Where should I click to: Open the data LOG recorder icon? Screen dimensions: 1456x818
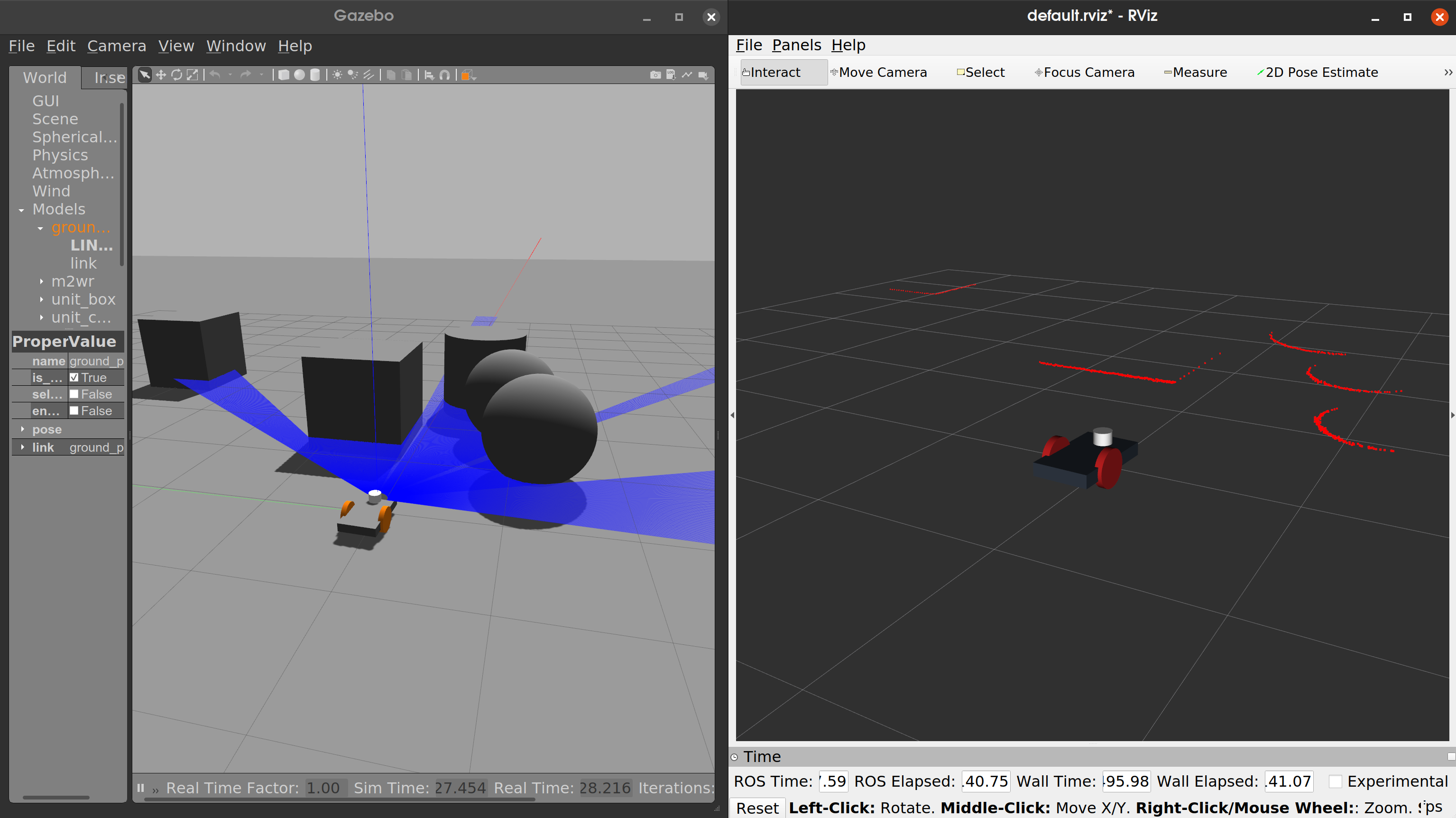pyautogui.click(x=671, y=74)
